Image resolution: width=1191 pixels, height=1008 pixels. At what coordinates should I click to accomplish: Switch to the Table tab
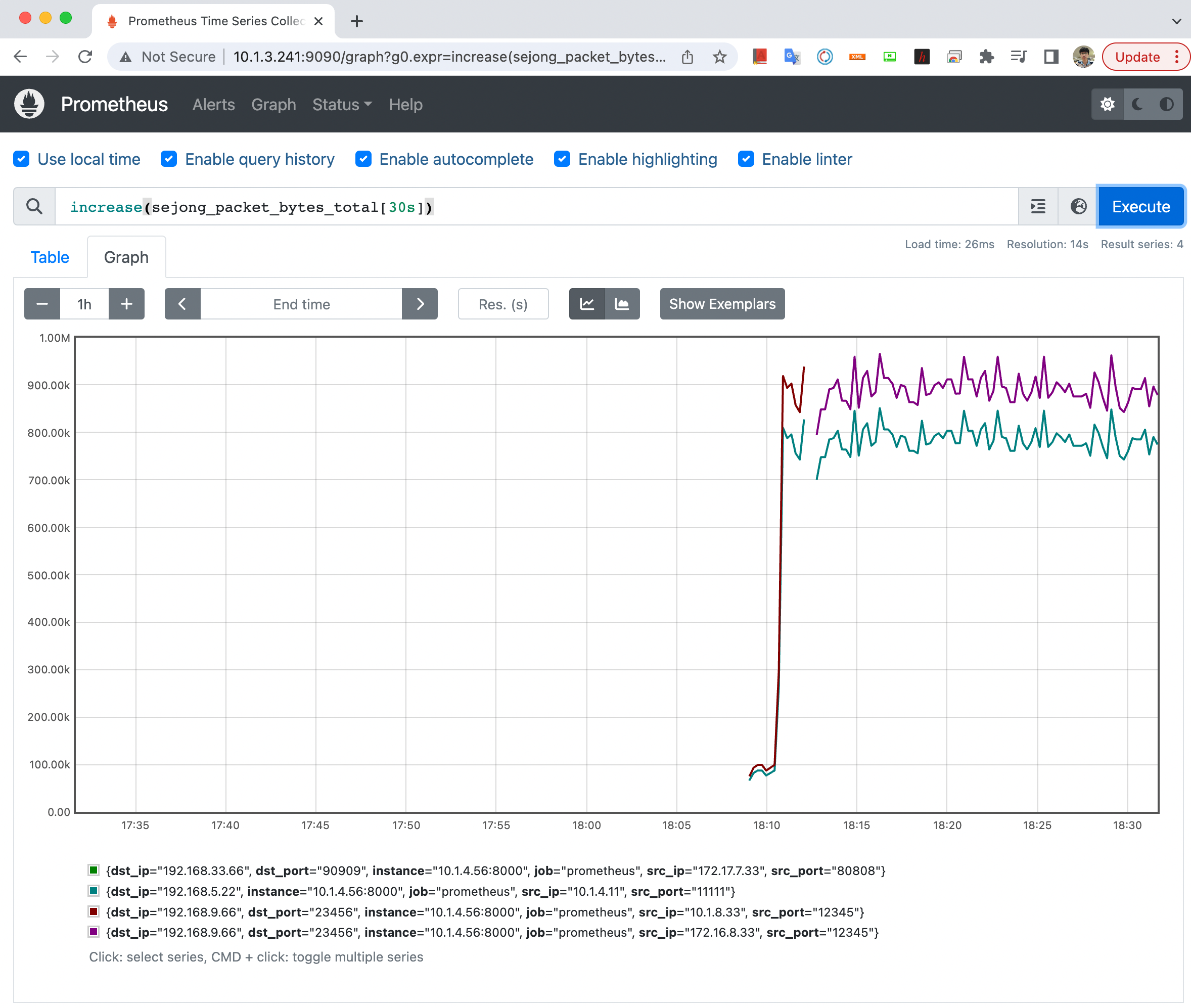50,257
